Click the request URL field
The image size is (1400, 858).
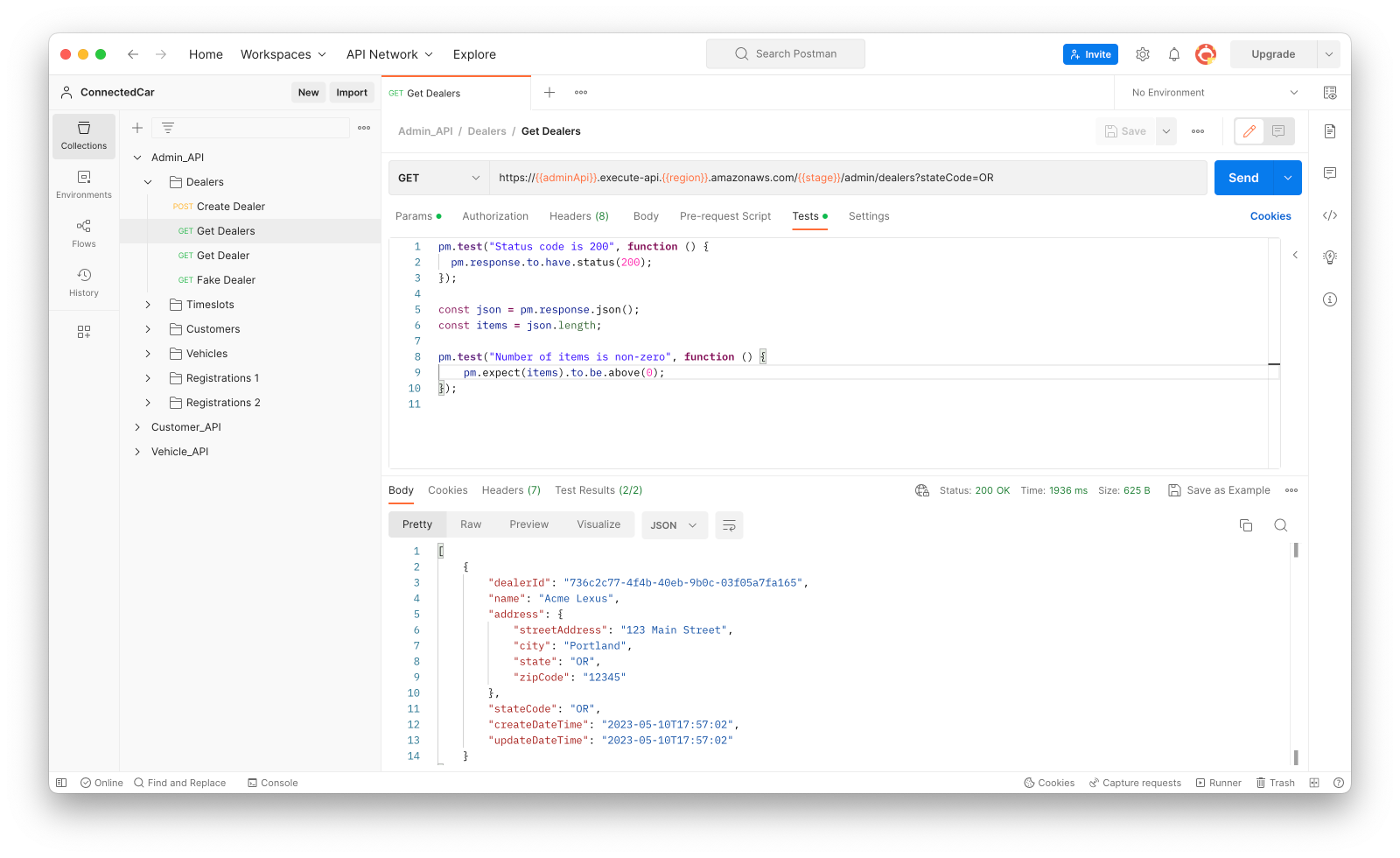(x=848, y=178)
